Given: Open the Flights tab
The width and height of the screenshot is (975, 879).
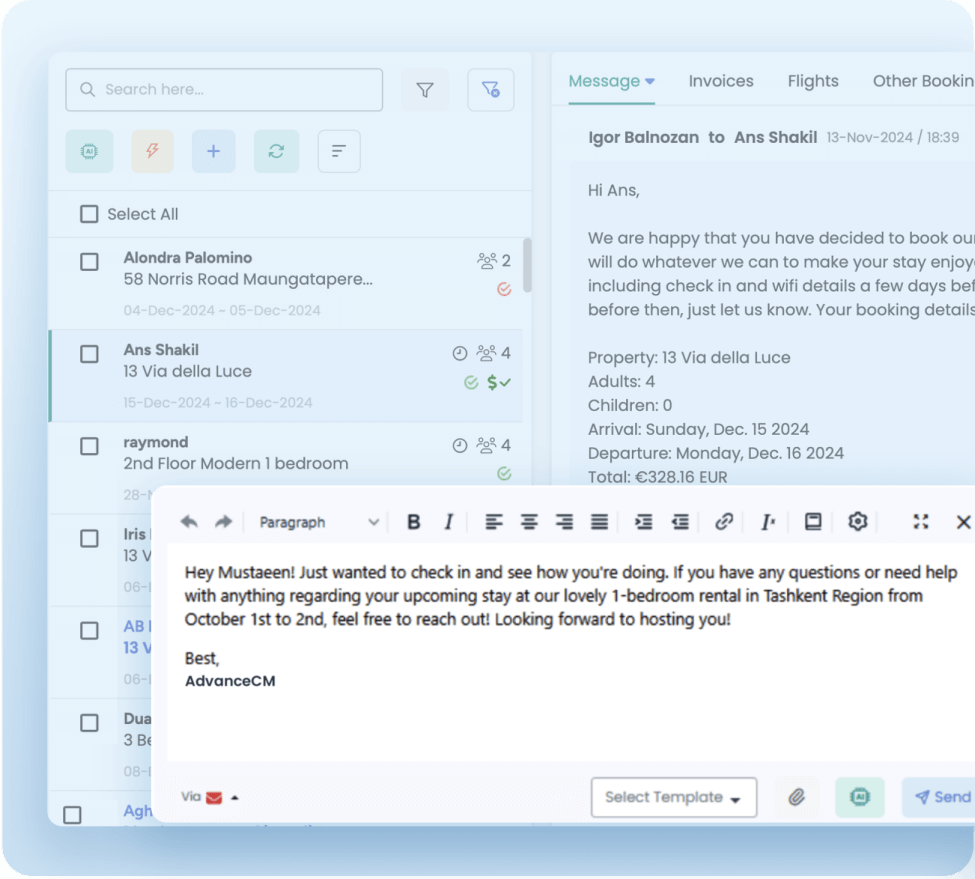Looking at the screenshot, I should point(813,81).
